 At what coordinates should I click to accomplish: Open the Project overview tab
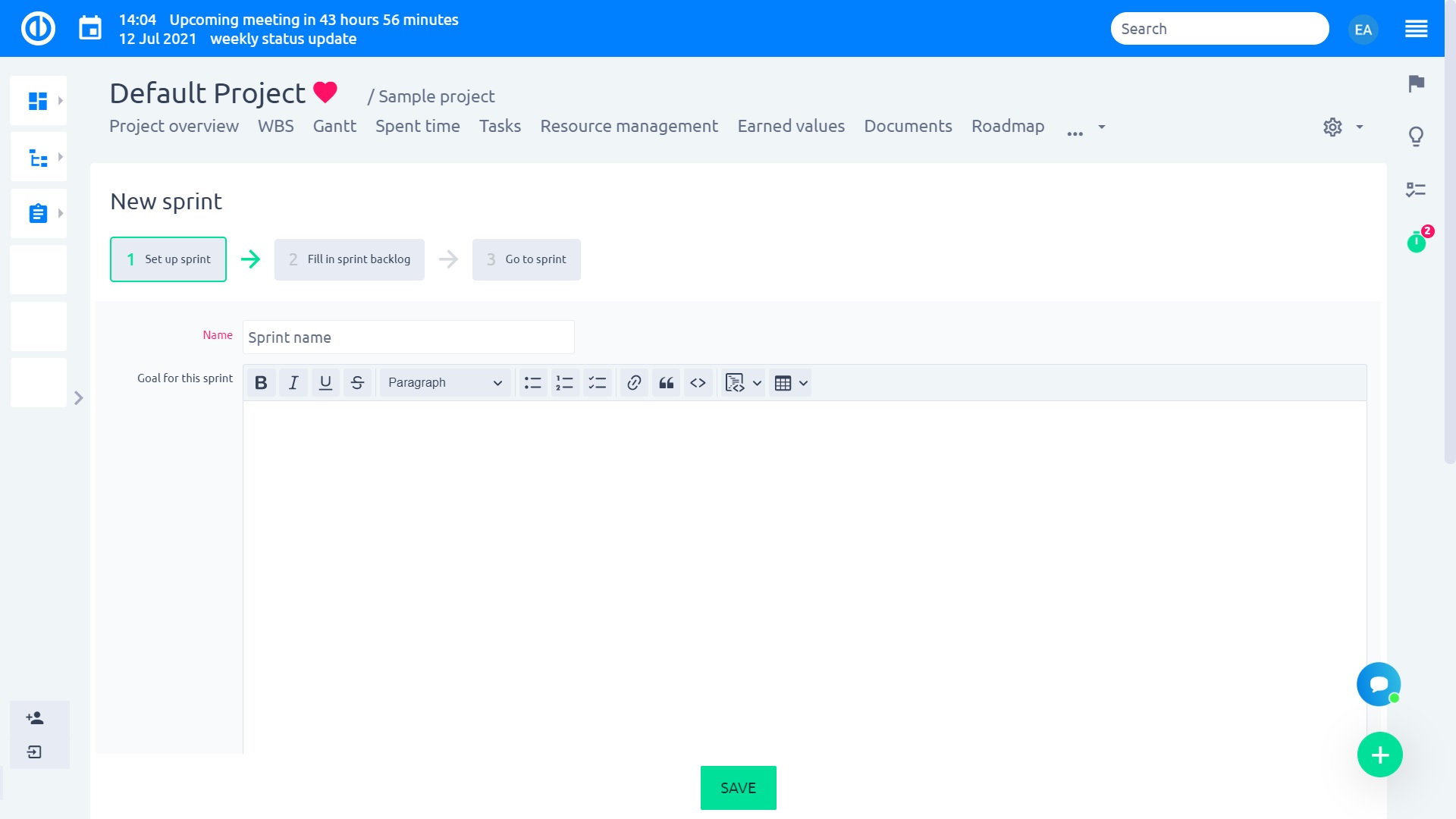pos(174,127)
